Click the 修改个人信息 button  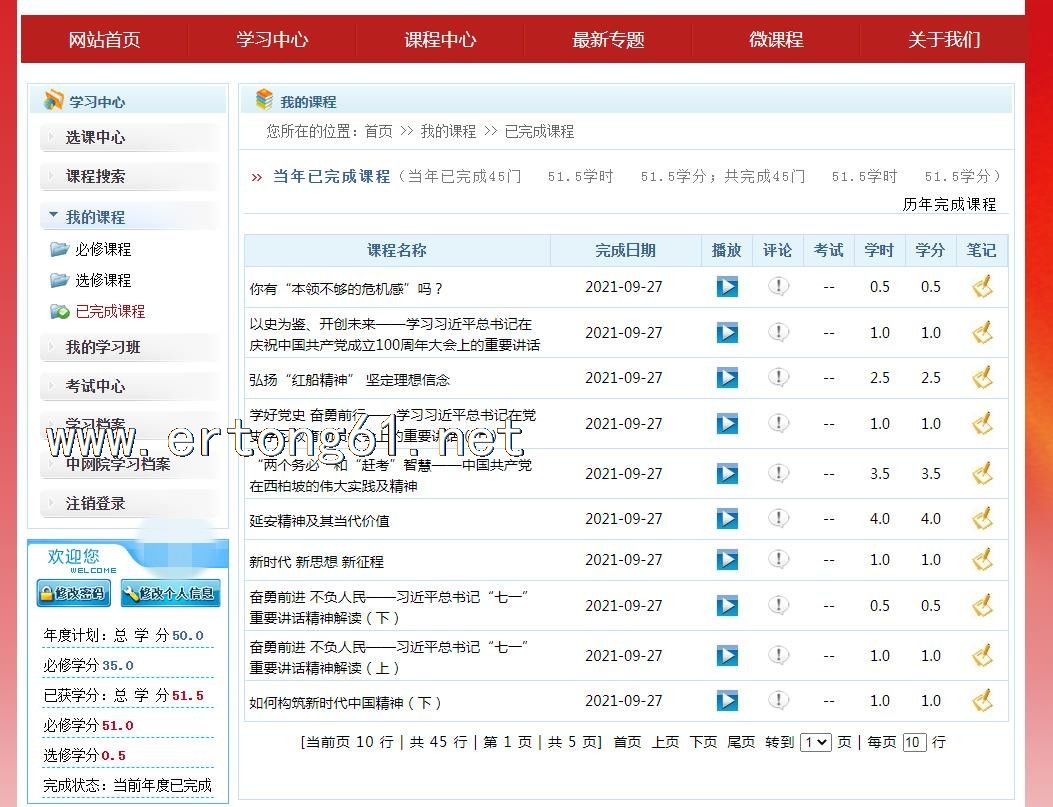pos(169,593)
